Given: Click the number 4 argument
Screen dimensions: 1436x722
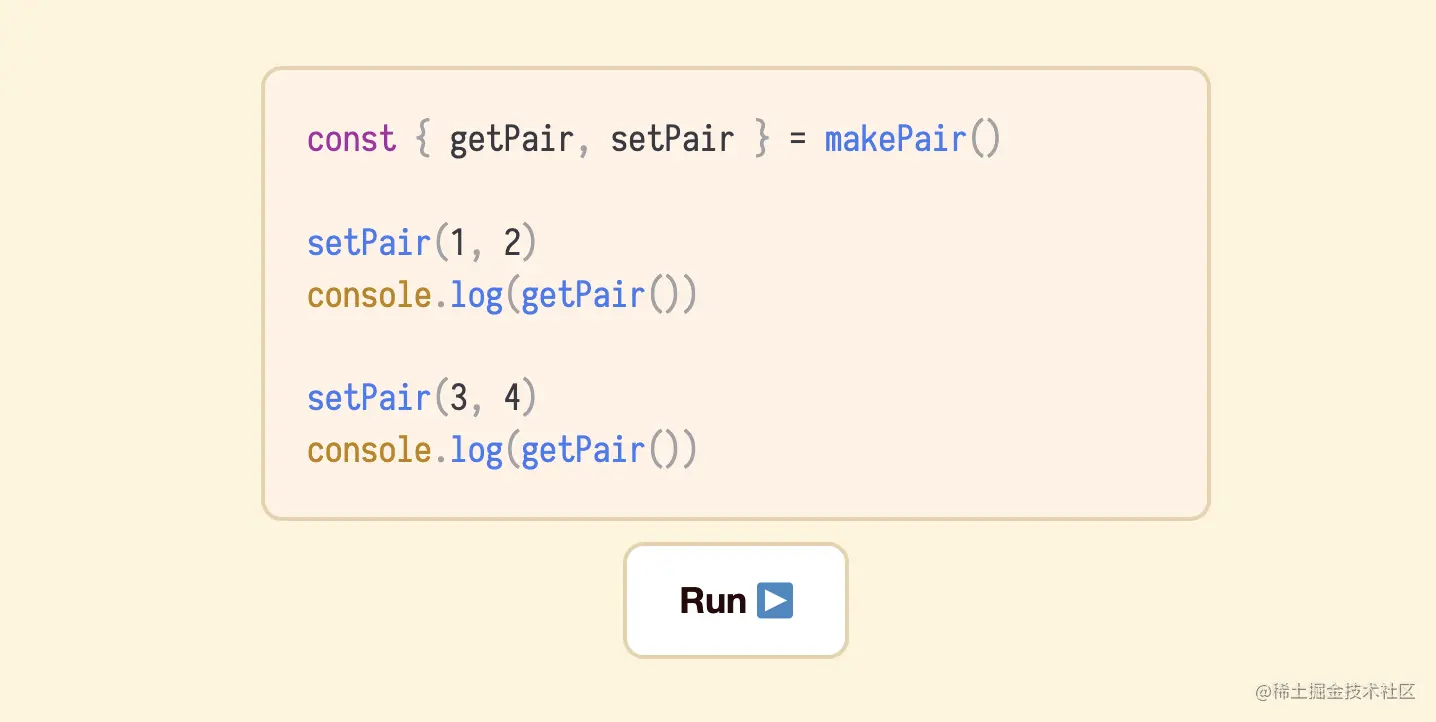Looking at the screenshot, I should pos(512,398).
